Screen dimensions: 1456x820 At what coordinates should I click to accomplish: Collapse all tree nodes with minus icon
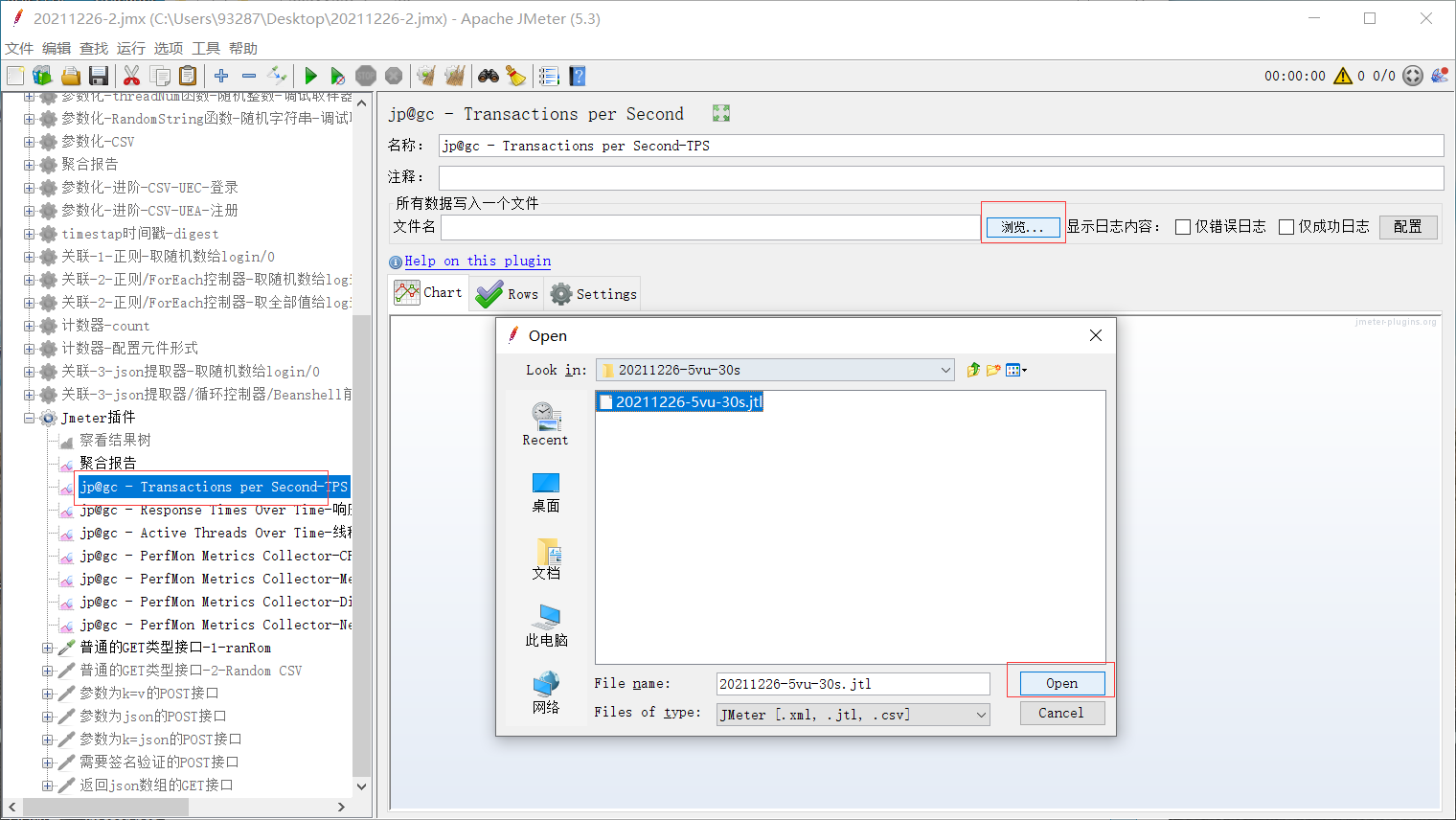pyautogui.click(x=249, y=76)
